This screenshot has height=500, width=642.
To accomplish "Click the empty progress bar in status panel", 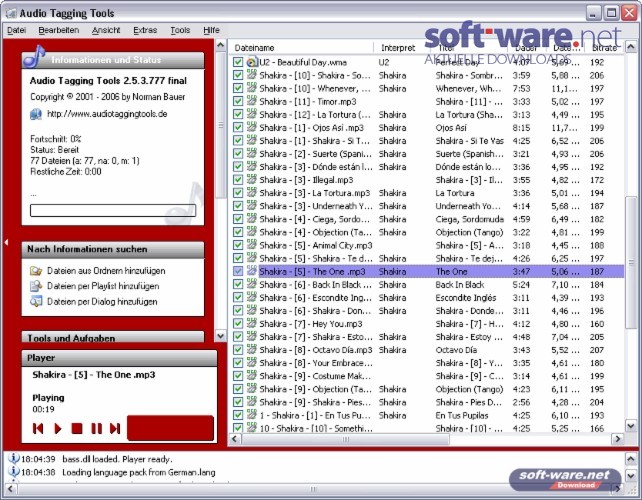I will point(113,210).
